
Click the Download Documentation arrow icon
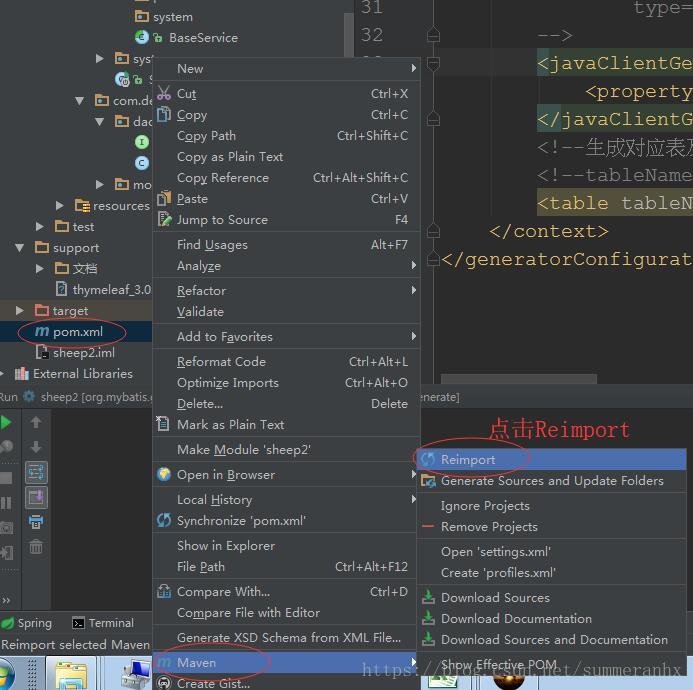pyautogui.click(x=428, y=618)
